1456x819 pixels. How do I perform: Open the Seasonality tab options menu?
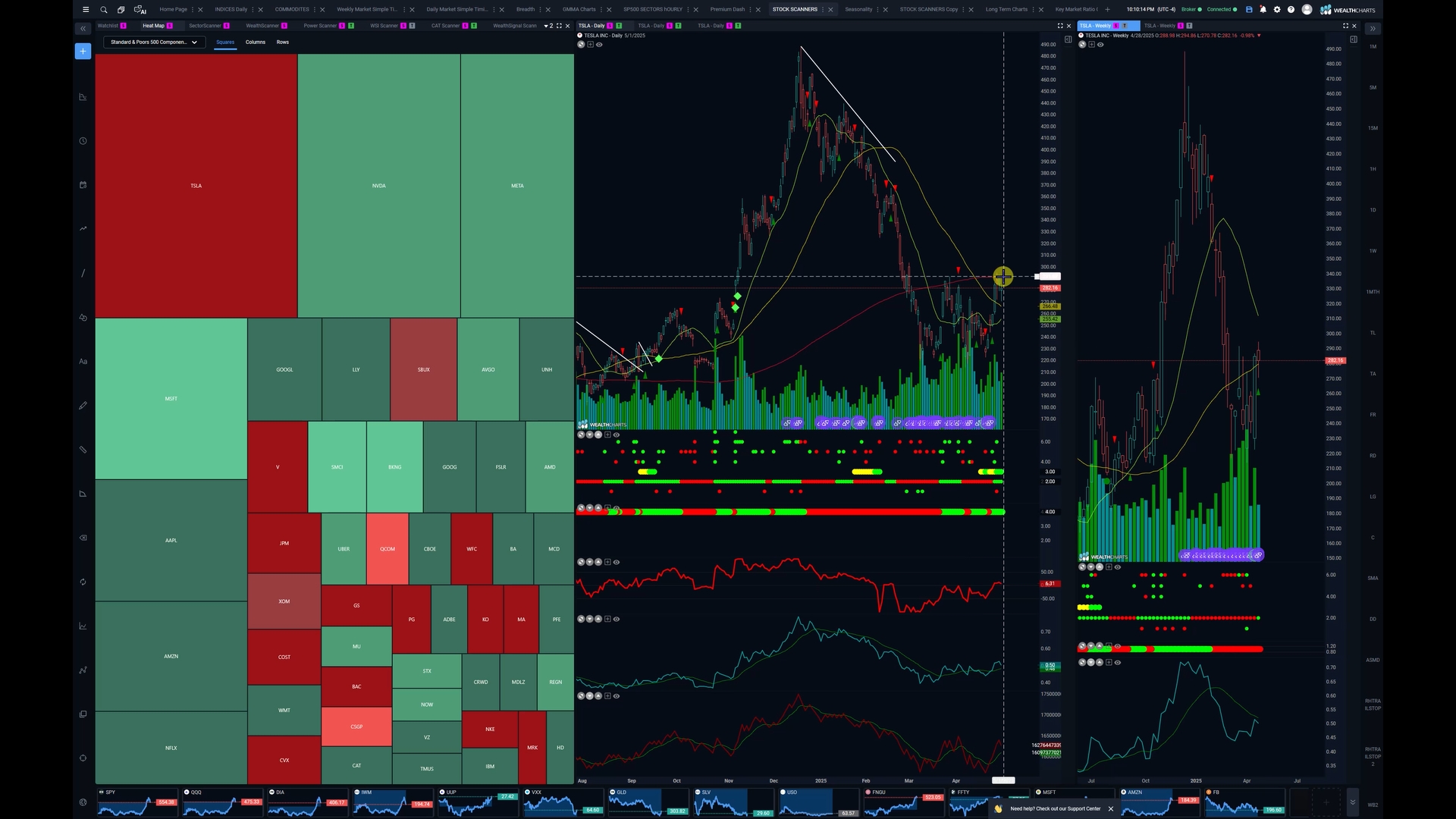tap(877, 10)
